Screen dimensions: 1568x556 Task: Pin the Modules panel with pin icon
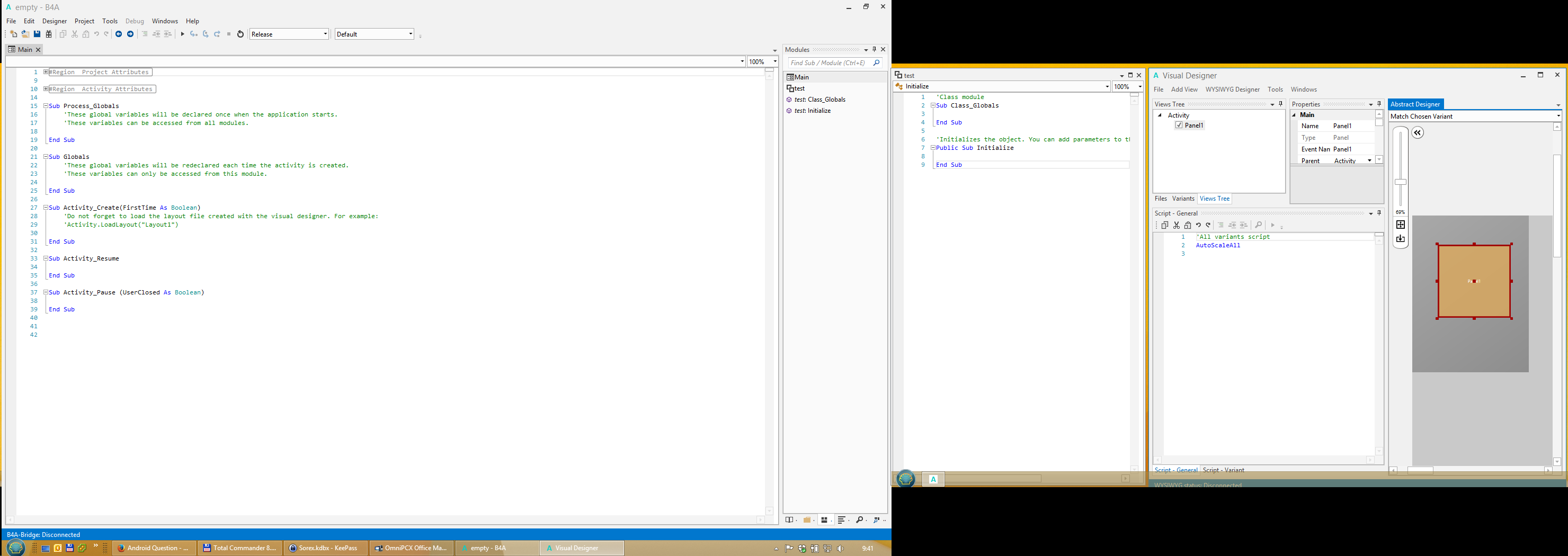(x=874, y=49)
